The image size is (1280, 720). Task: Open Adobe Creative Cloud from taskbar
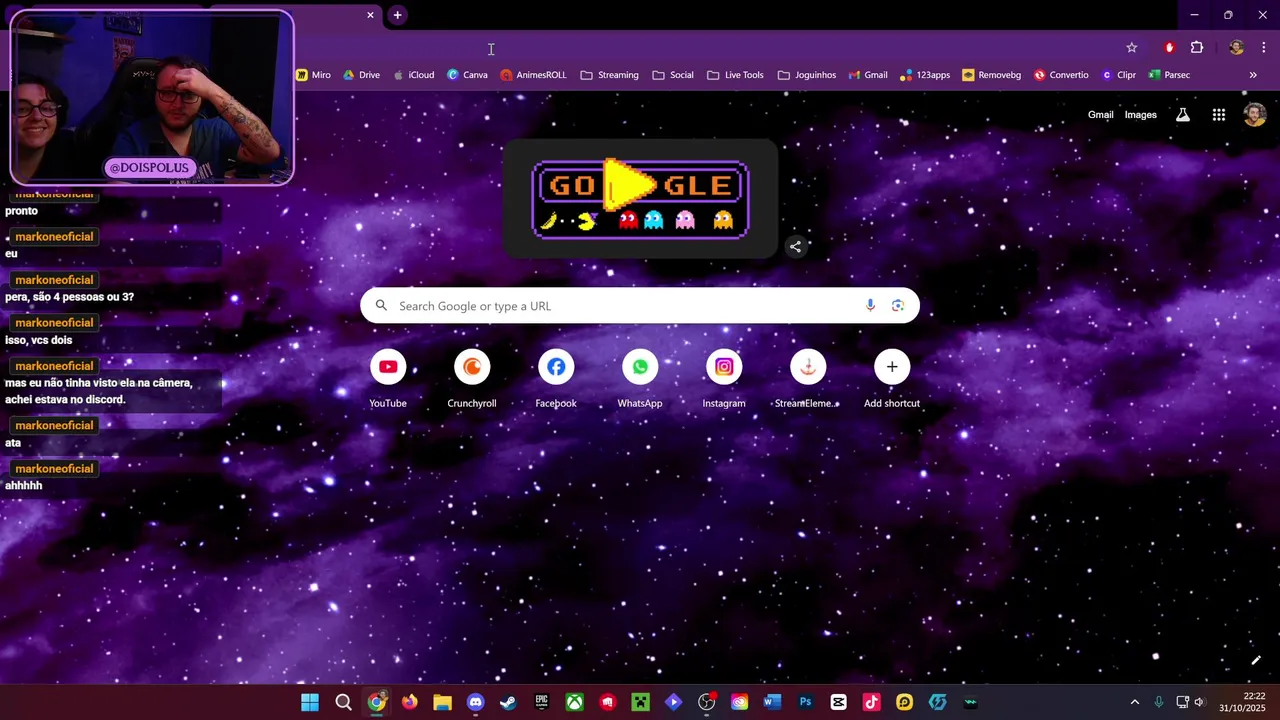(739, 702)
